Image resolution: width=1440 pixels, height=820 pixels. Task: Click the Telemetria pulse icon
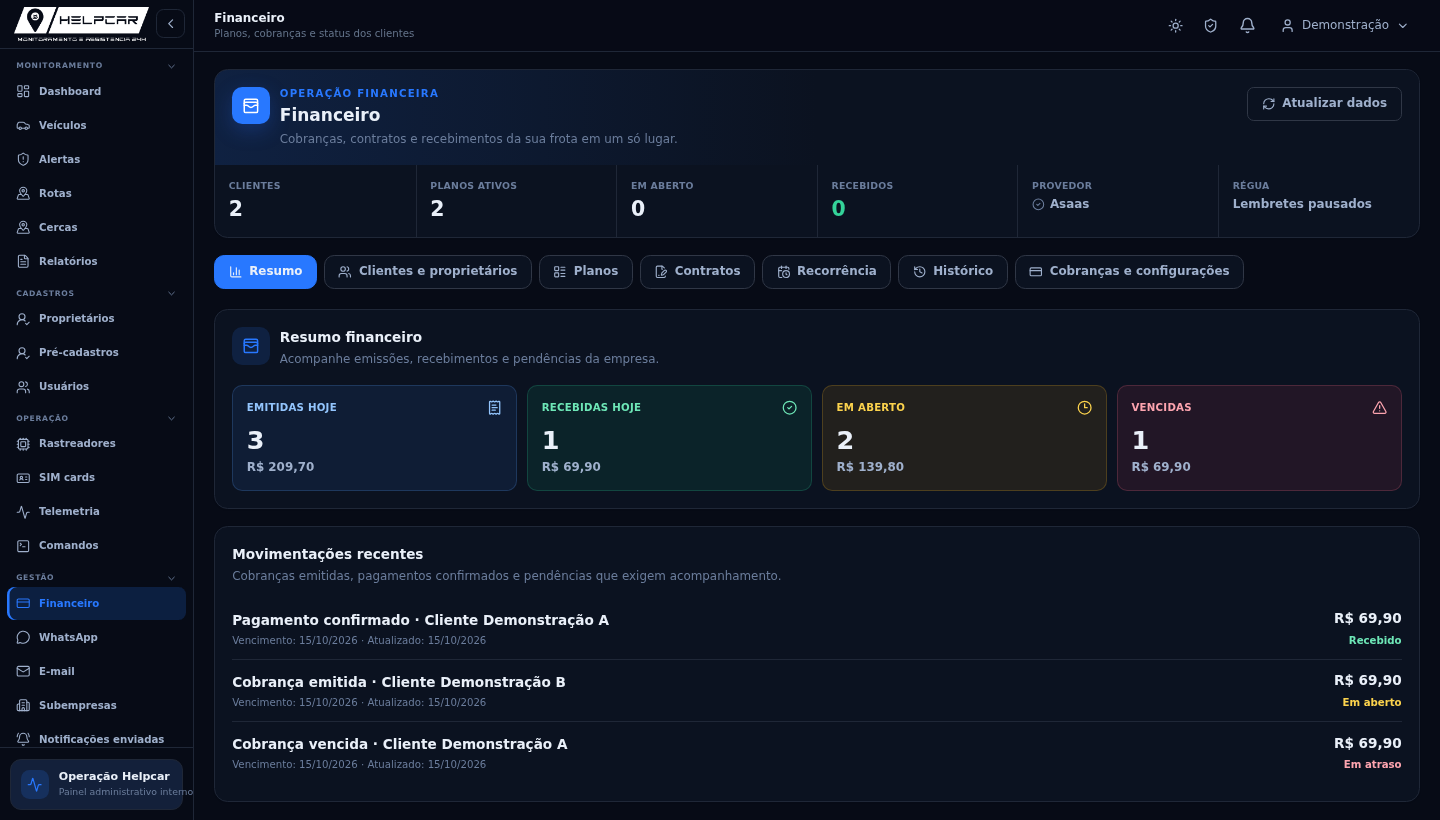(x=23, y=511)
